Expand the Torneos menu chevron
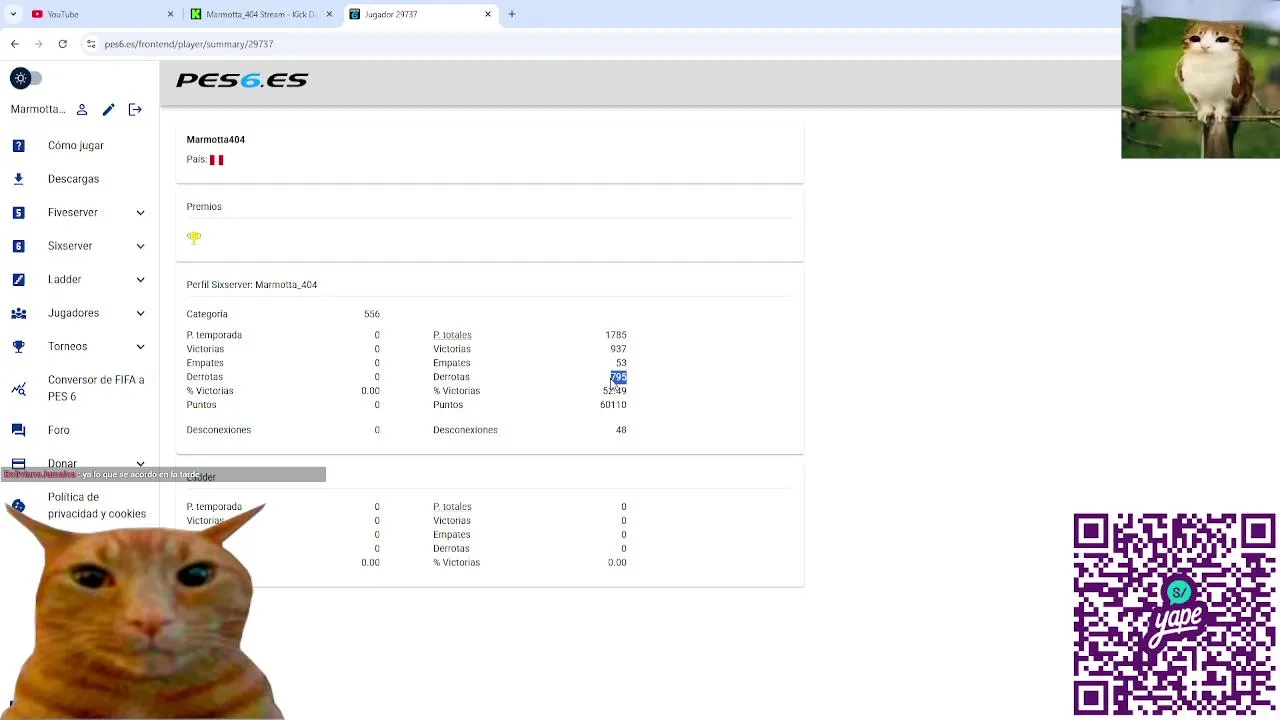The image size is (1280, 720). (140, 346)
